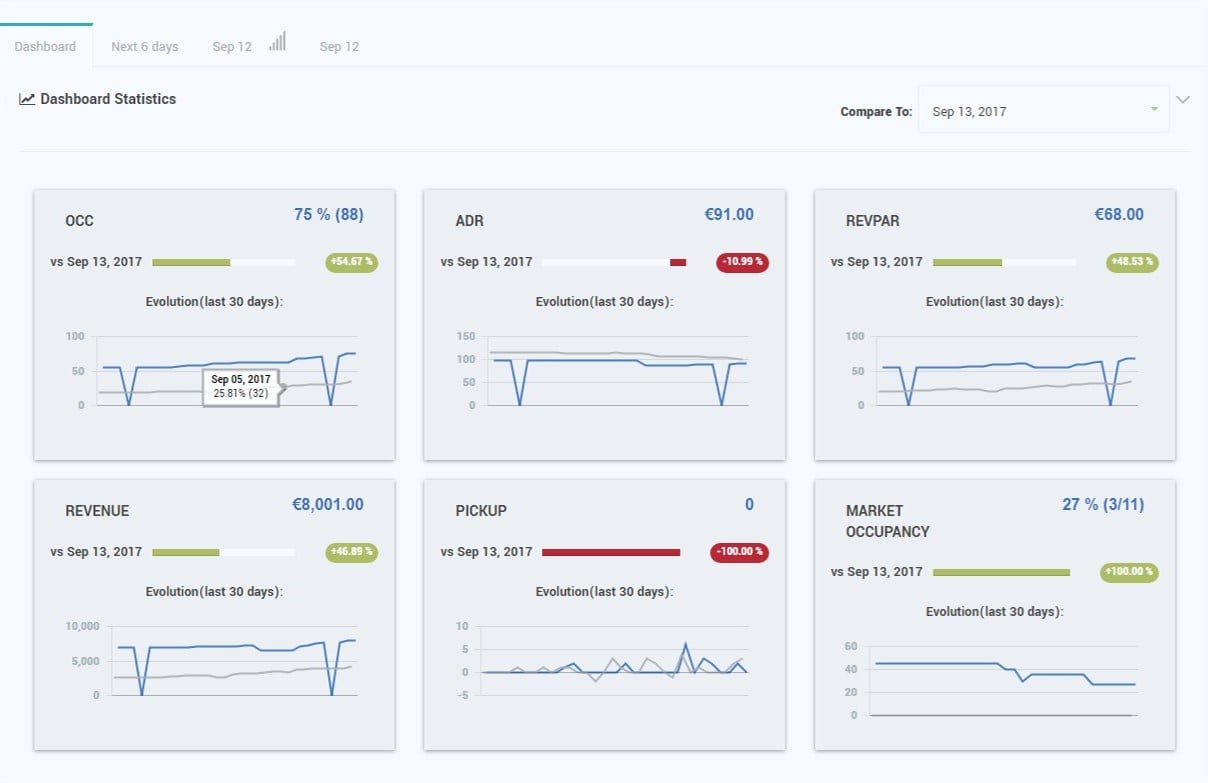
Task: Switch to the Next 6 days tab
Action: 144,46
